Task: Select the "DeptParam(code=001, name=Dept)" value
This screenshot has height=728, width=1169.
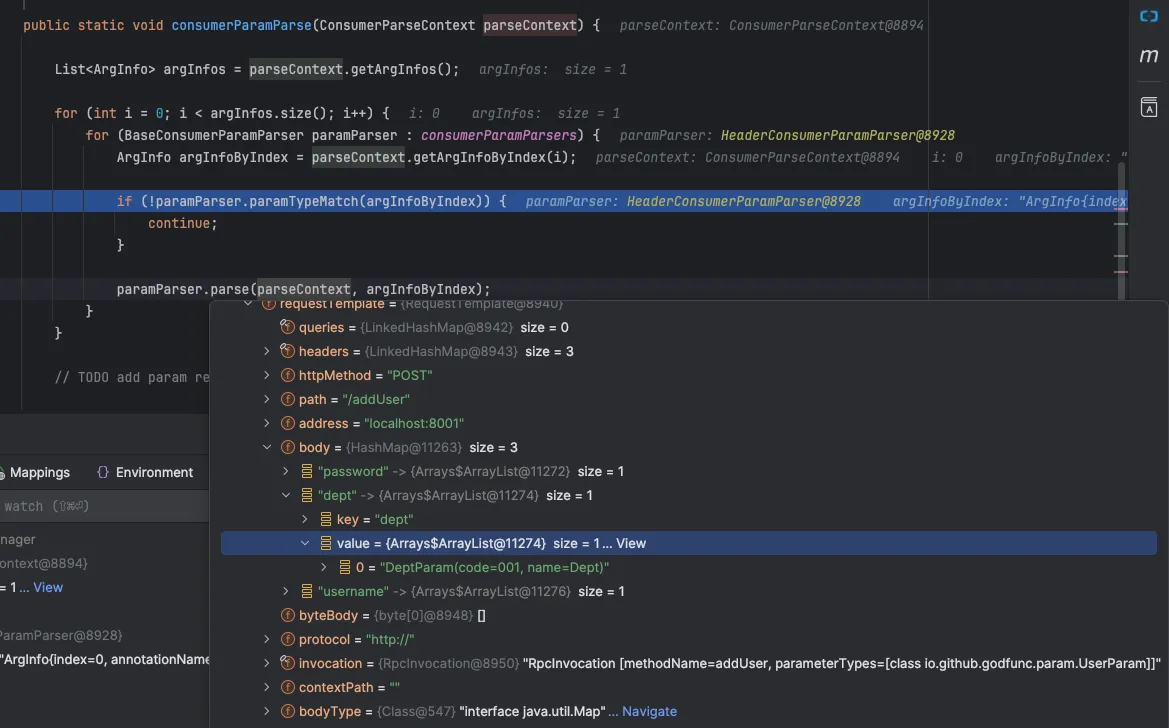Action: (494, 567)
